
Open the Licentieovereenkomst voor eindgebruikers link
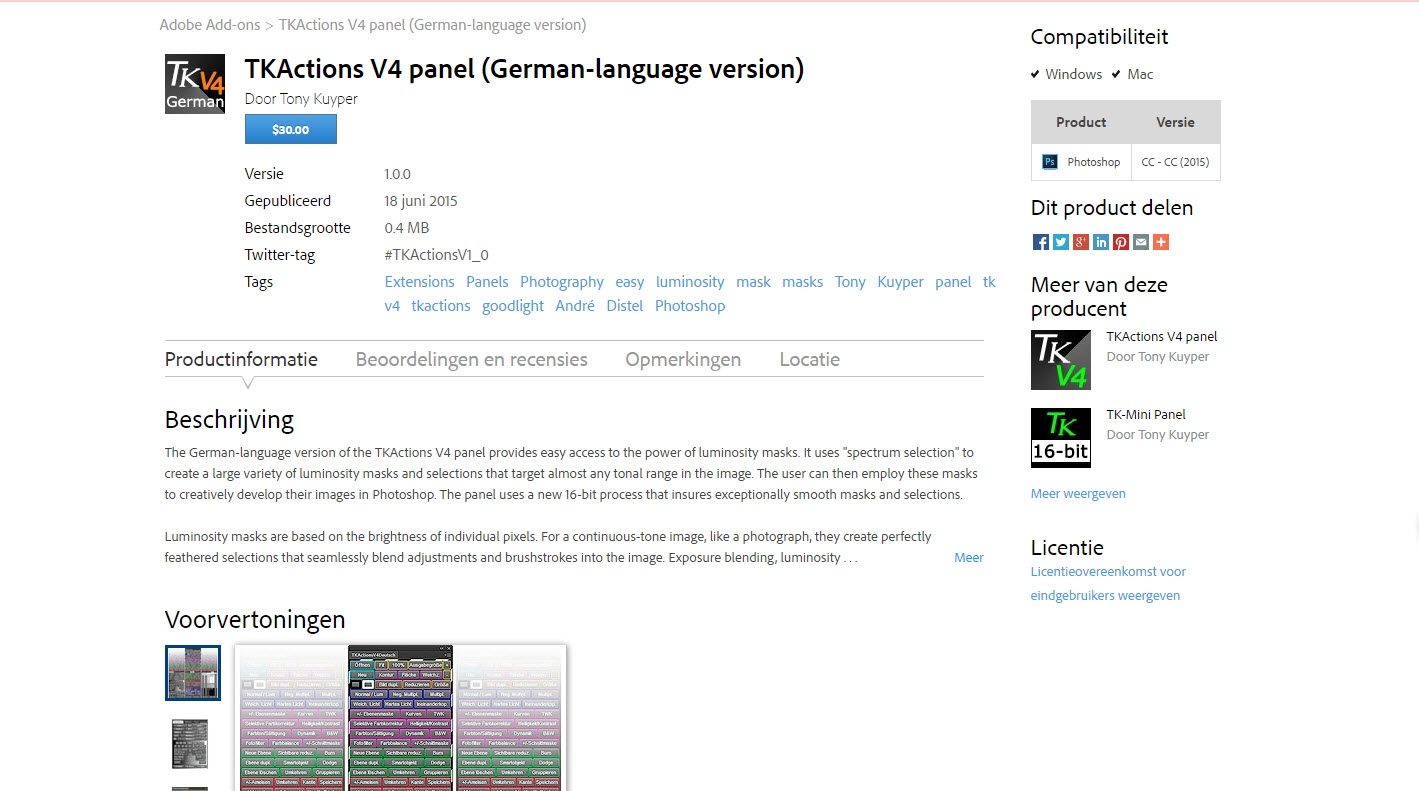click(1107, 584)
